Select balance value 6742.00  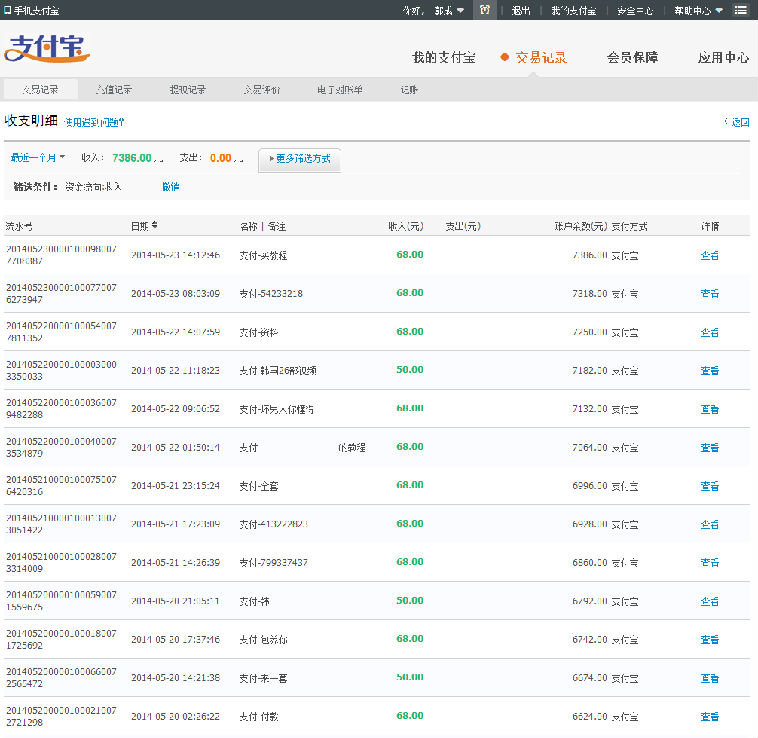590,639
